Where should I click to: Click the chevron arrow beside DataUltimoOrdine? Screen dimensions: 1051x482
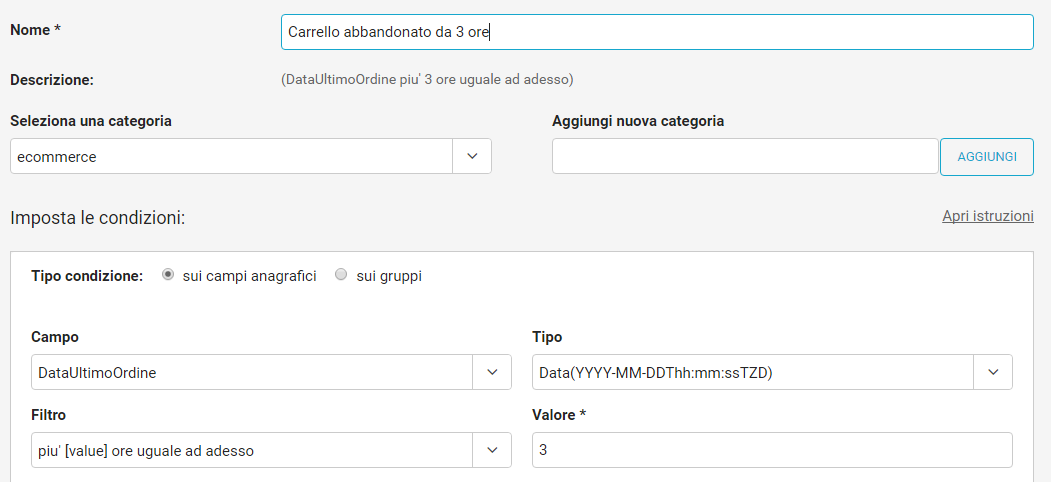[491, 372]
